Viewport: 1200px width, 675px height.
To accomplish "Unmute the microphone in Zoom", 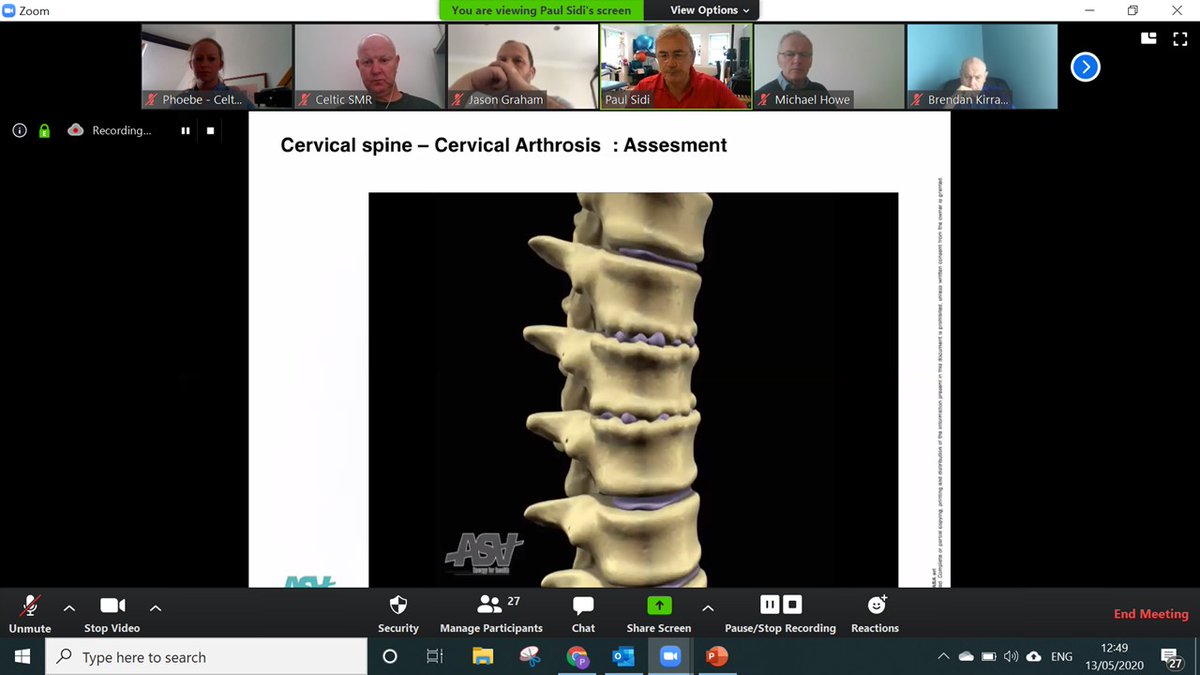I will pos(30,613).
